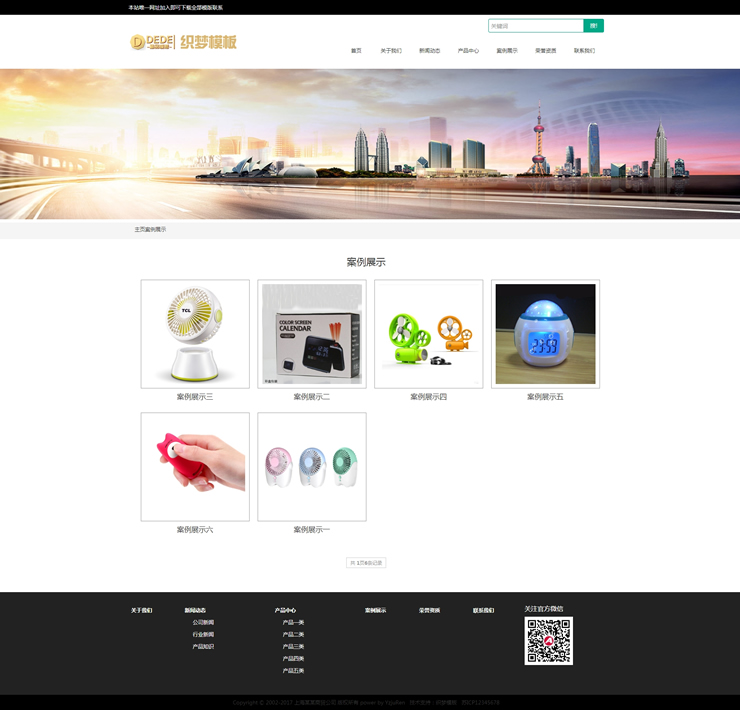Click 主页 in the breadcrumb bar

pos(139,230)
